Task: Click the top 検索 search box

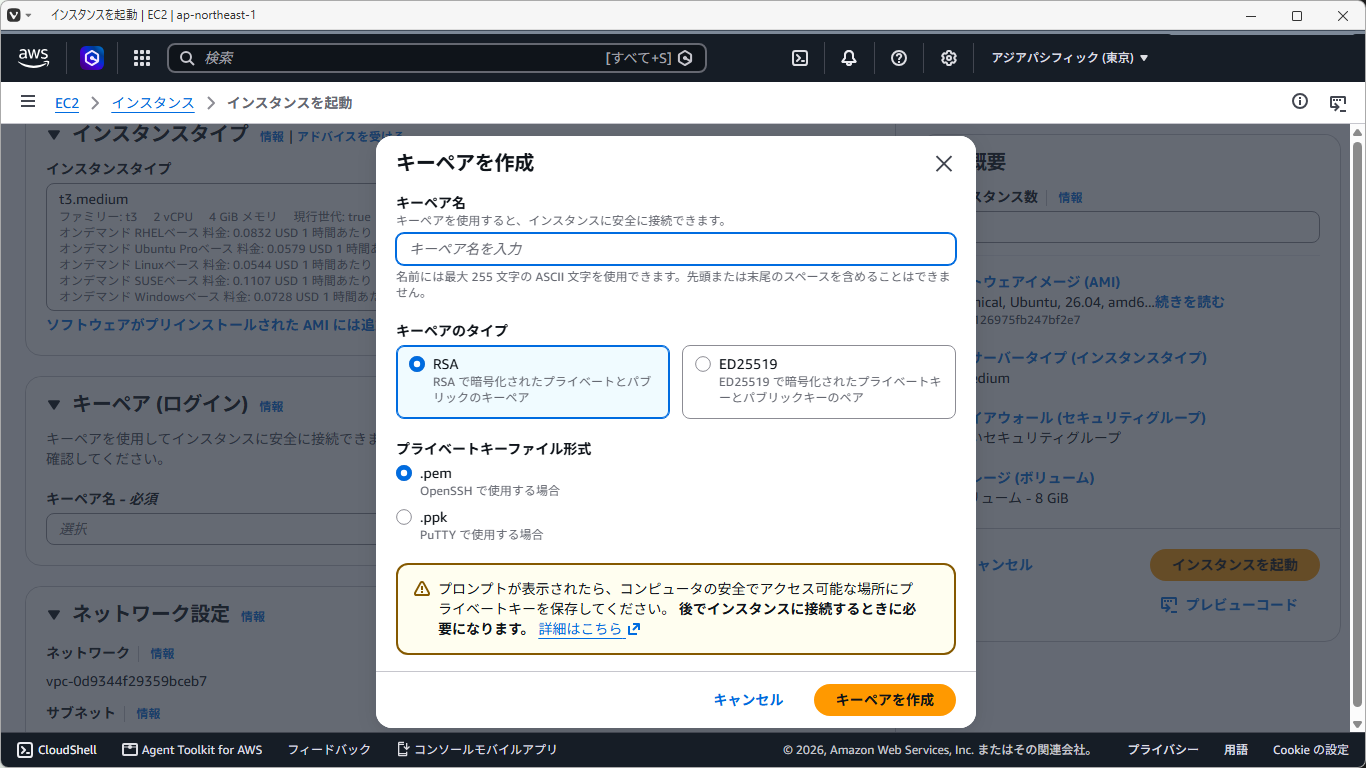Action: 437,58
